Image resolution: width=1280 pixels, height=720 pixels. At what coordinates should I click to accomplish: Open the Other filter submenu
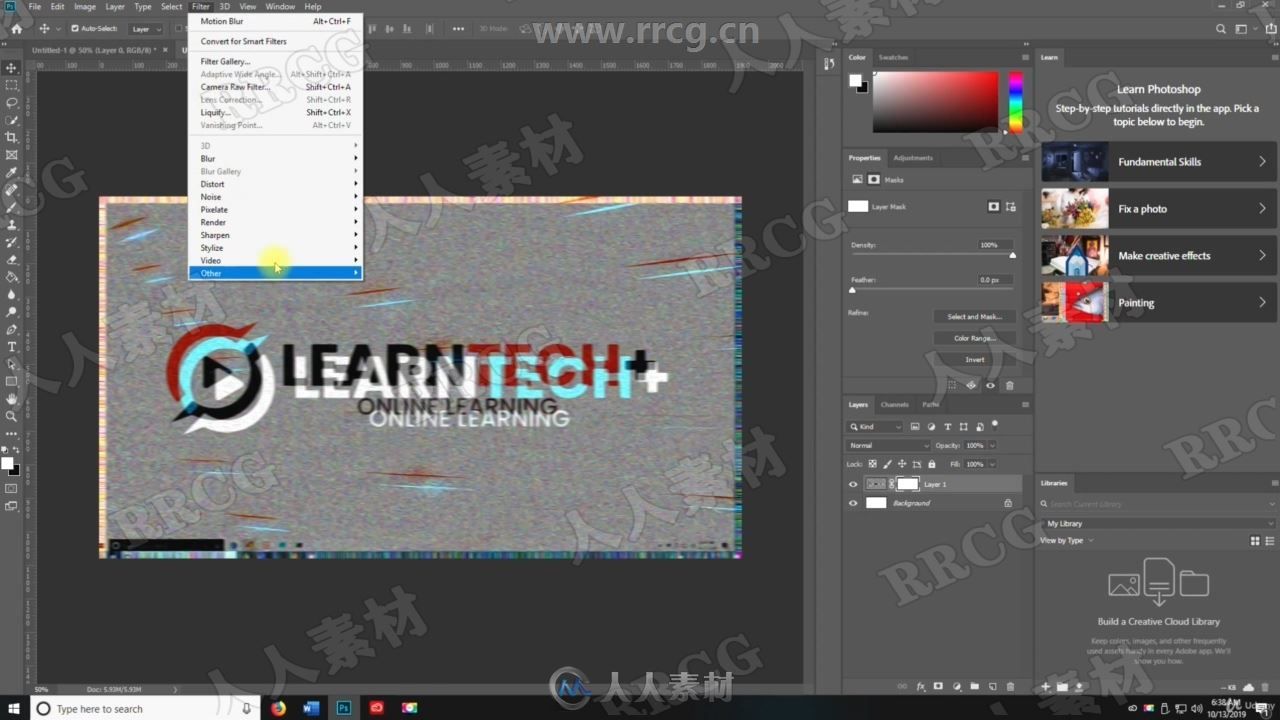click(x=275, y=273)
